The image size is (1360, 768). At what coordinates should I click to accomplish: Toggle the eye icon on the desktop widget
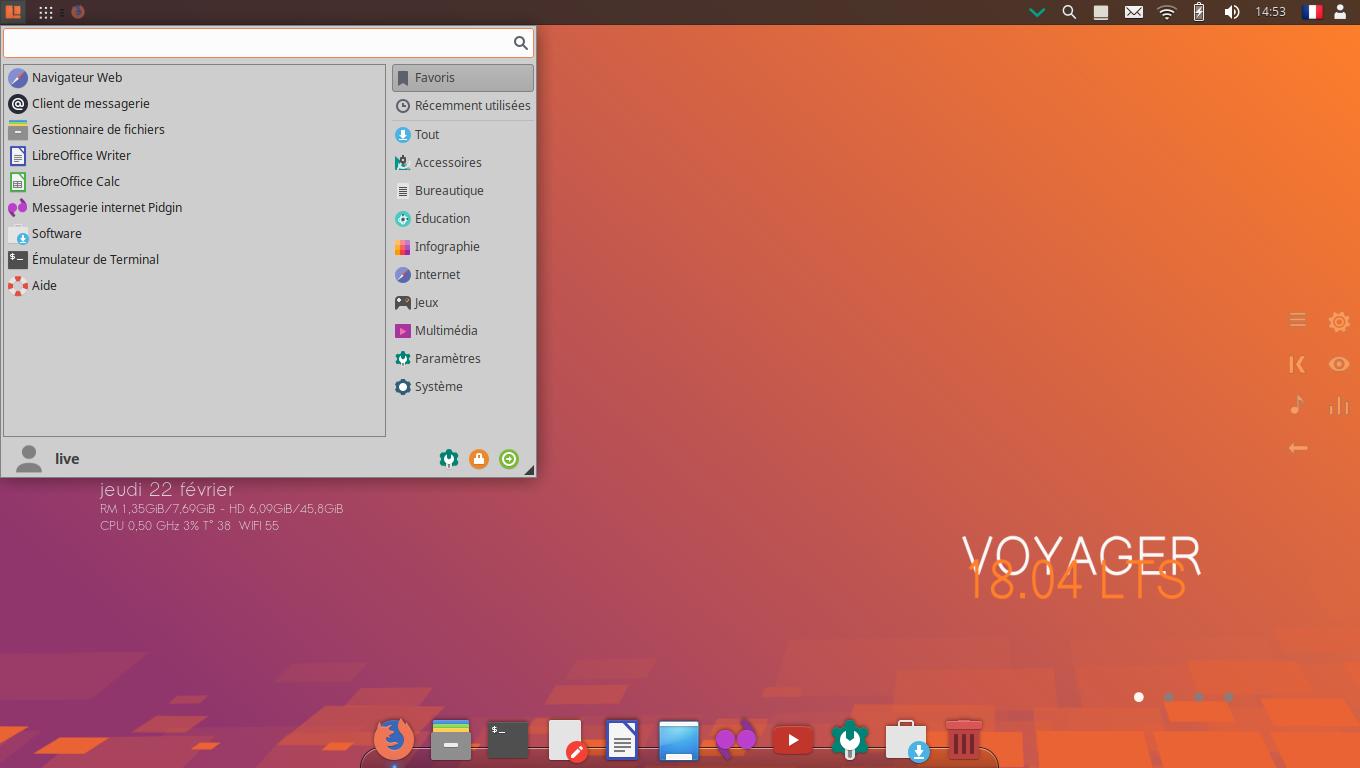click(x=1339, y=364)
